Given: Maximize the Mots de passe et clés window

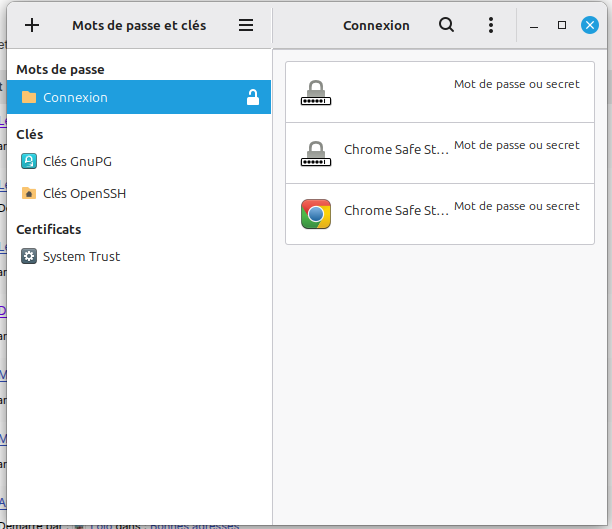Looking at the screenshot, I should coord(562,25).
